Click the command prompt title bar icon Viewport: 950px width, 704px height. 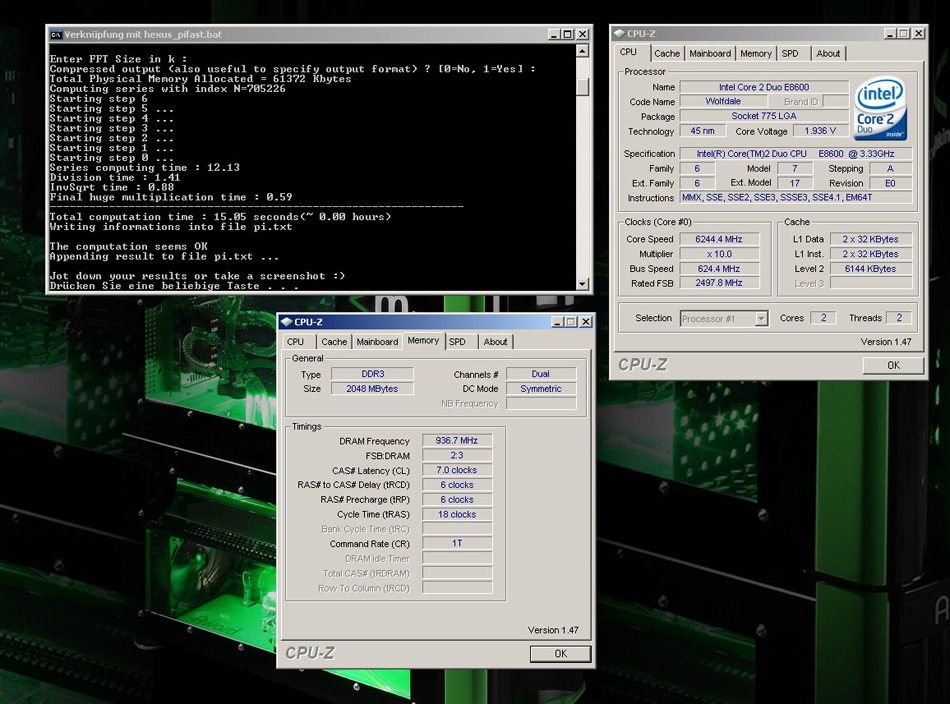56,35
